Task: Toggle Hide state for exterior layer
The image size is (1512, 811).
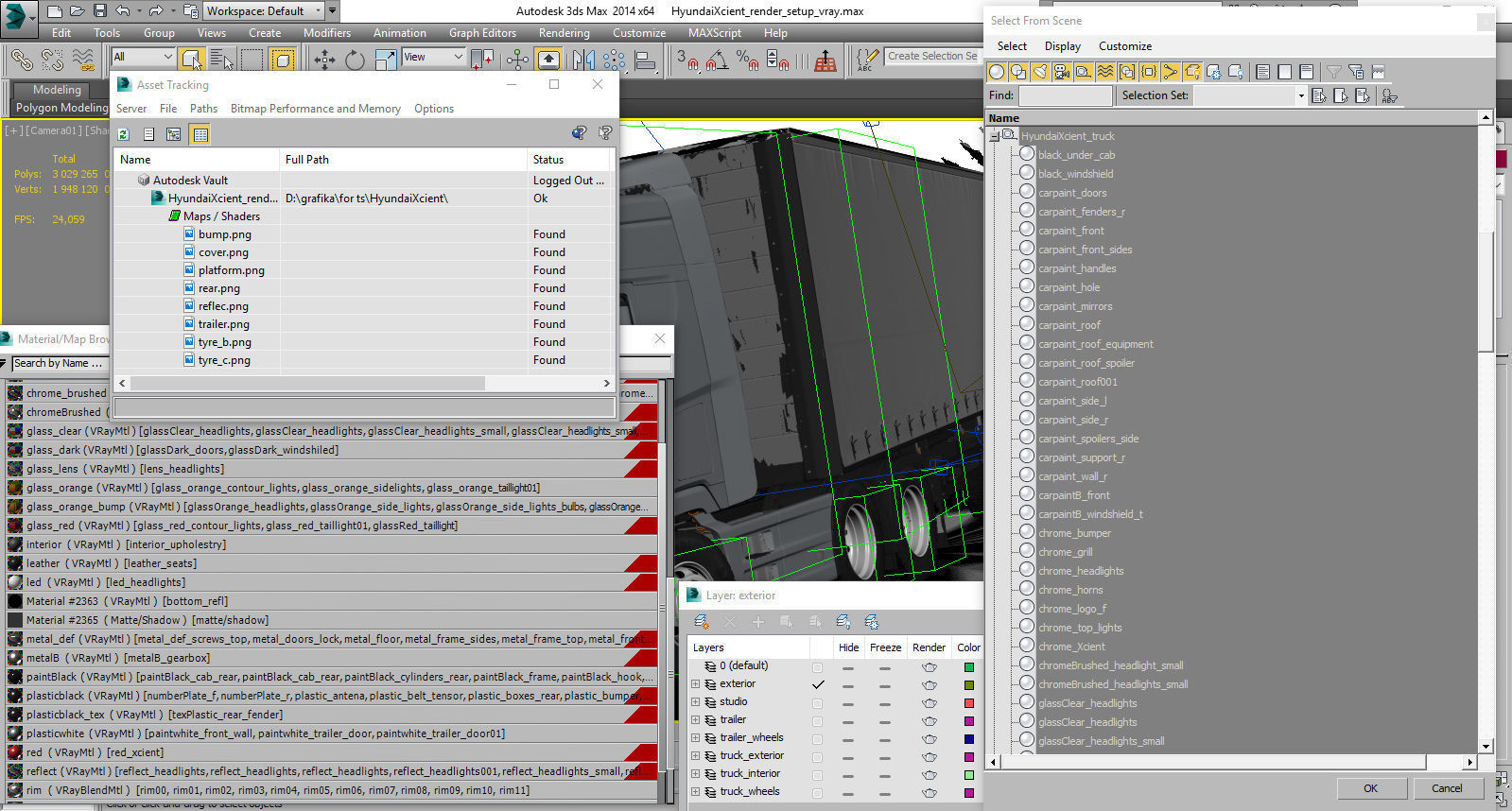Action: pyautogui.click(x=848, y=685)
